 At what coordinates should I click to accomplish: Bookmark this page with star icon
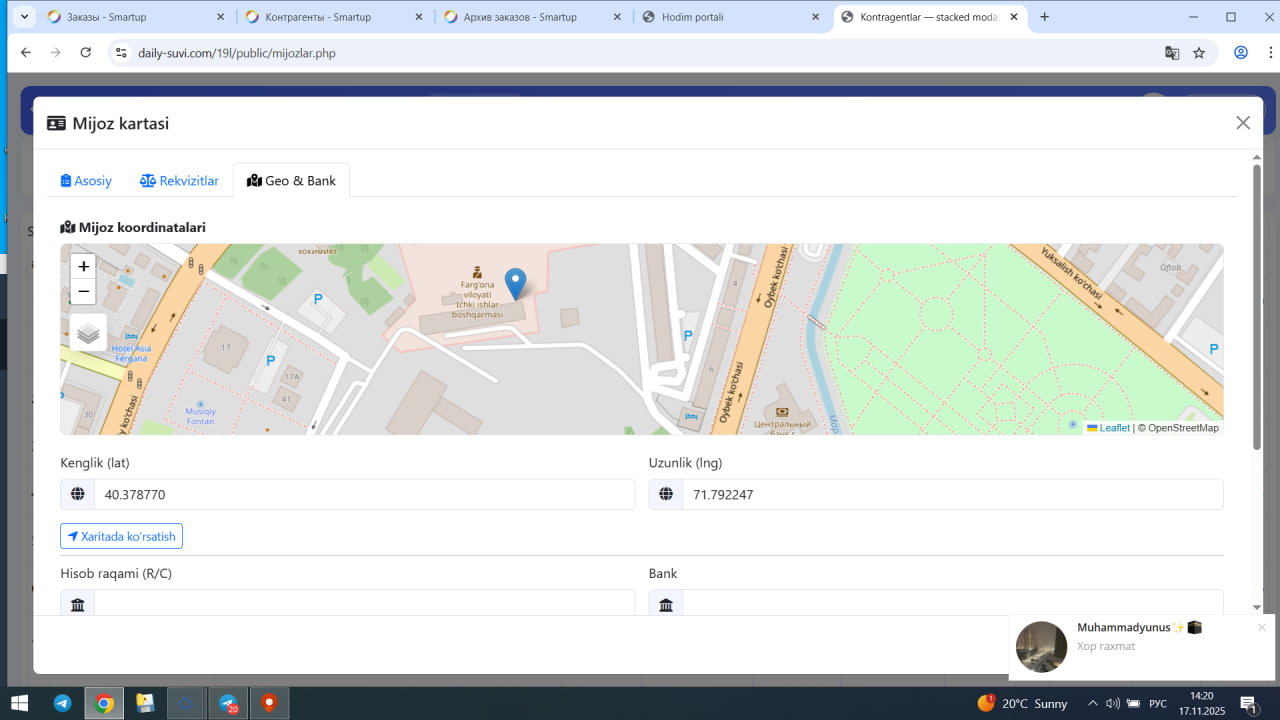(1199, 53)
